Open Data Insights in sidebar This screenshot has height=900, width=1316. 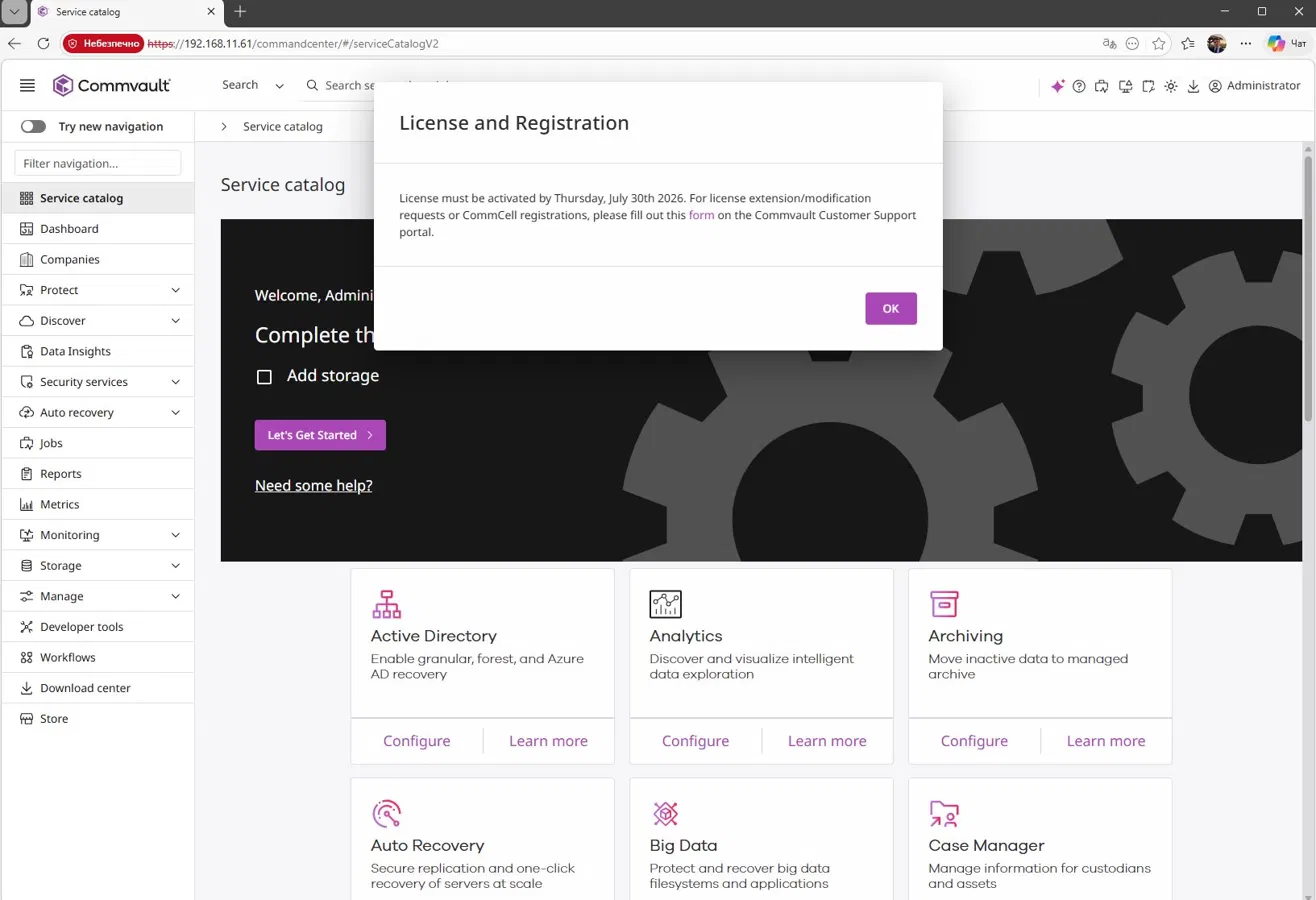[98, 352]
